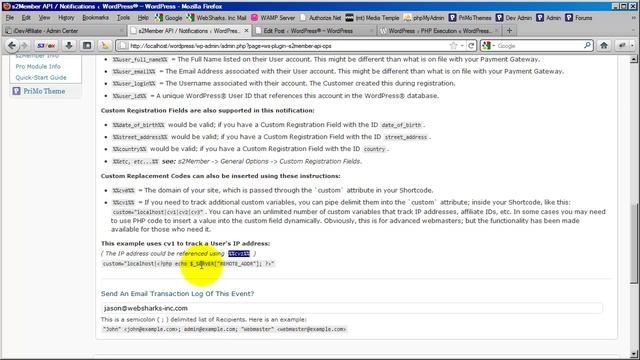Open the Forums bookmark

tap(579, 18)
